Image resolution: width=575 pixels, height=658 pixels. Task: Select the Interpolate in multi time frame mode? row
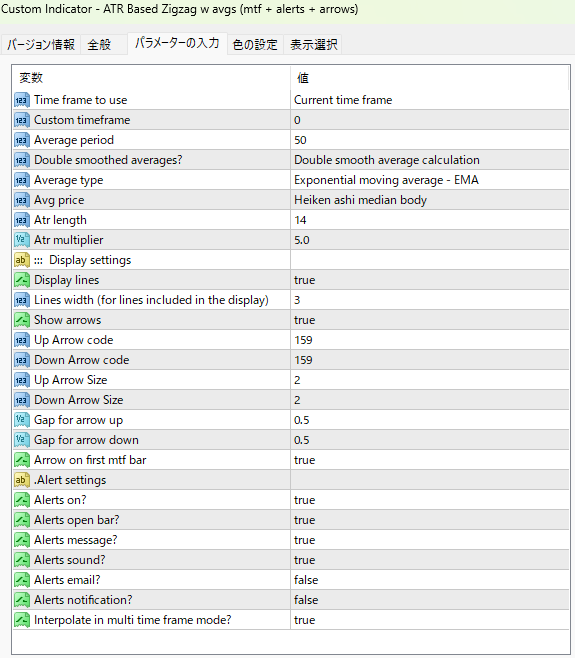click(x=291, y=620)
